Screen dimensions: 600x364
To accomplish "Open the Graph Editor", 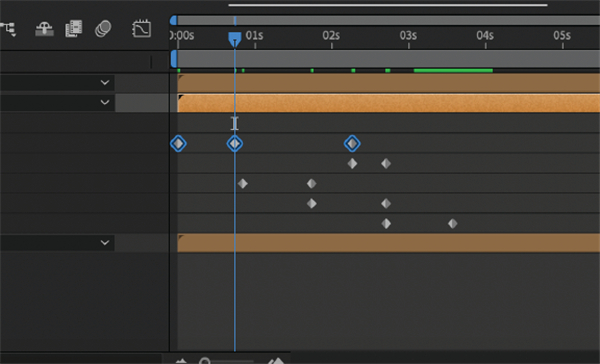I will tap(142, 28).
